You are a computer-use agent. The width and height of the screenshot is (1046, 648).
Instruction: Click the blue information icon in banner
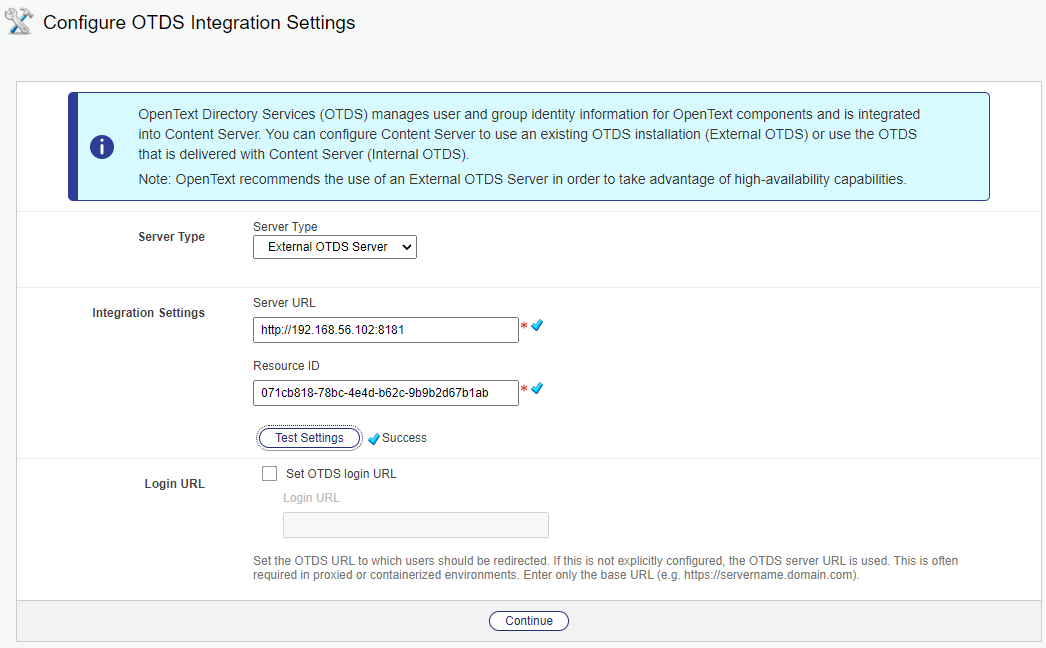(x=102, y=147)
